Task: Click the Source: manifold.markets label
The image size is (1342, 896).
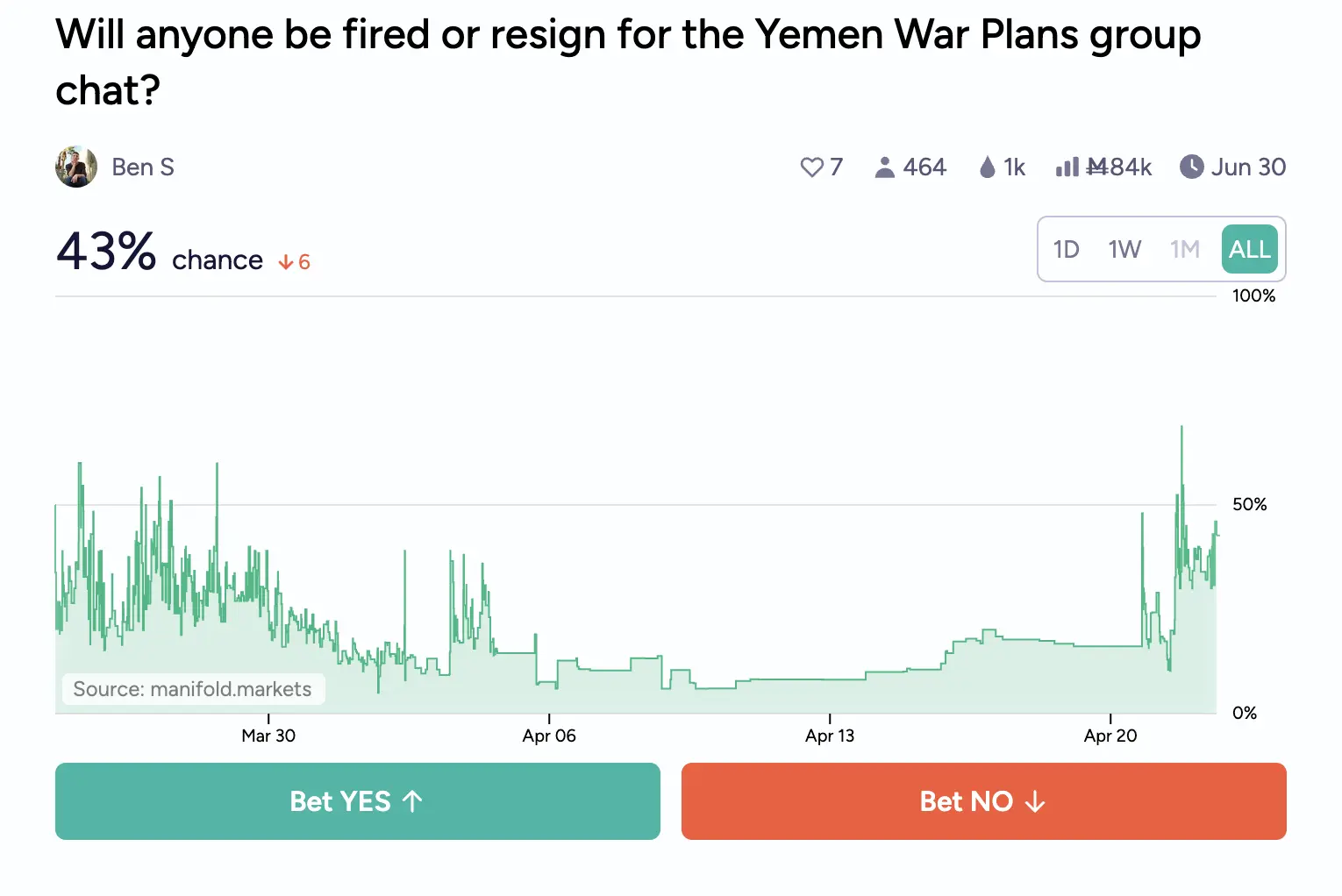Action: [193, 689]
